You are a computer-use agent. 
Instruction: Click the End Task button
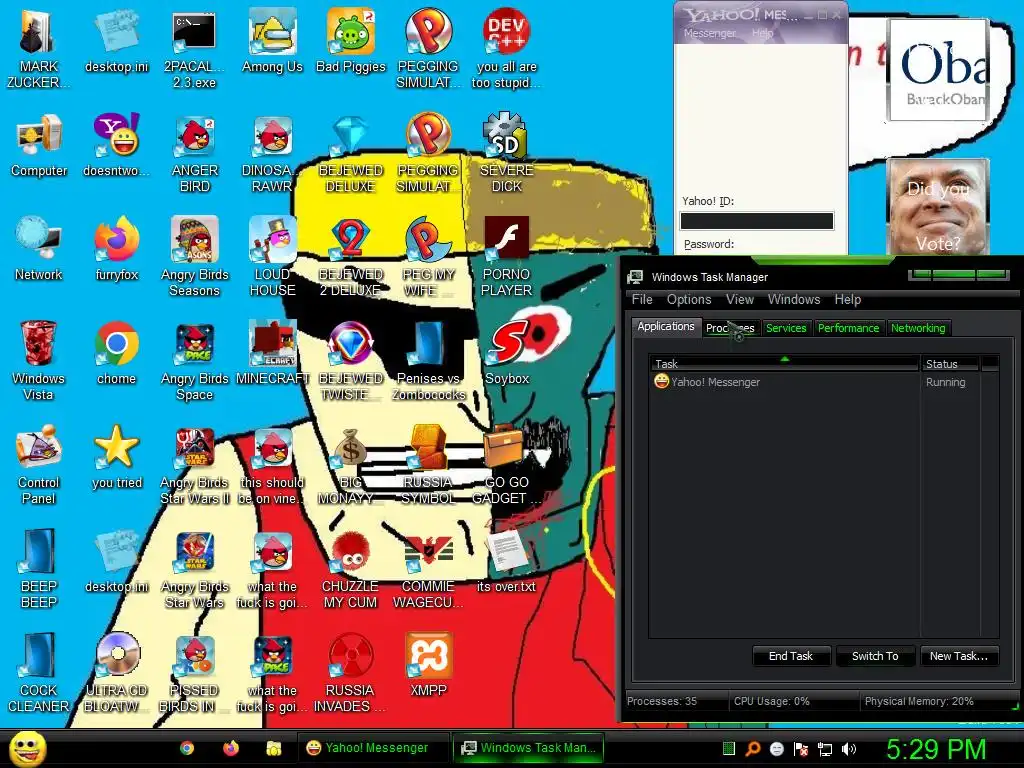click(791, 656)
